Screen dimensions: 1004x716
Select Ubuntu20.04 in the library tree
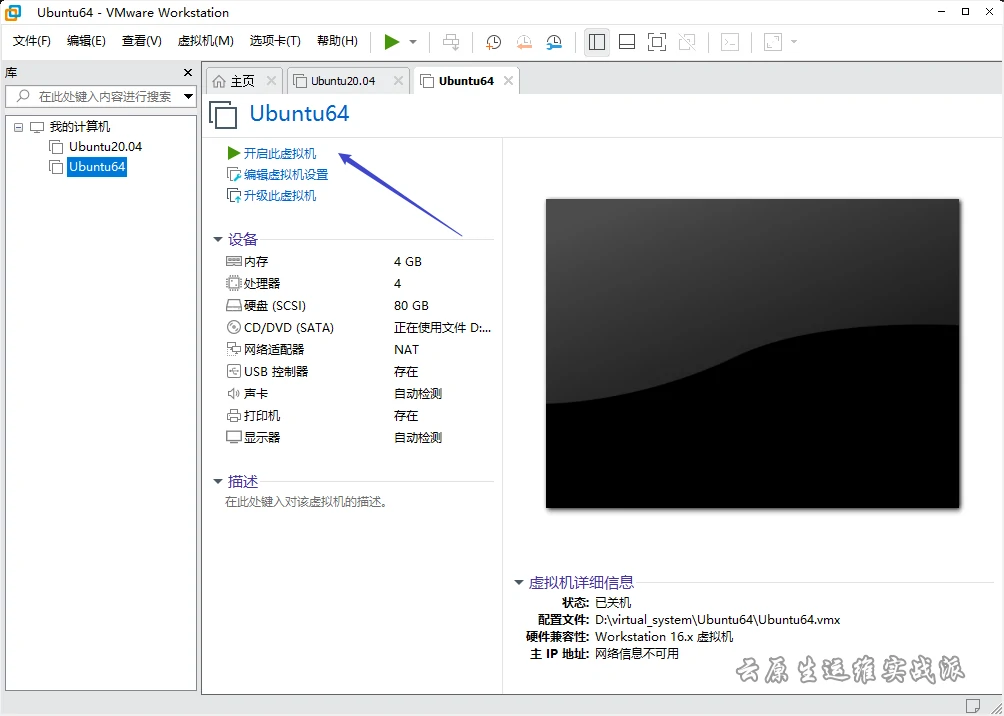coord(106,147)
